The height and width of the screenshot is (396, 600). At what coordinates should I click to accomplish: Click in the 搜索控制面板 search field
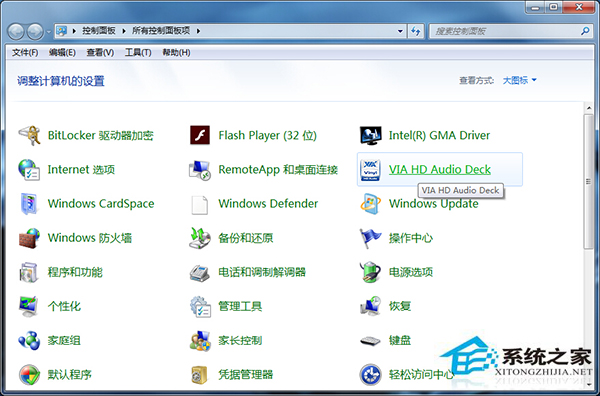[504, 31]
